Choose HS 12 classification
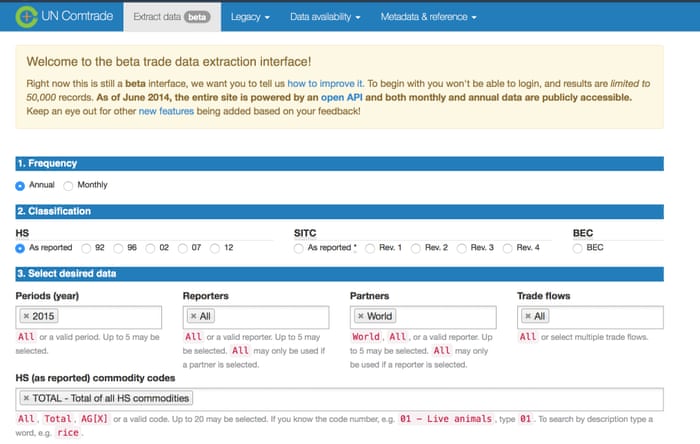The image size is (700, 444). tap(215, 248)
